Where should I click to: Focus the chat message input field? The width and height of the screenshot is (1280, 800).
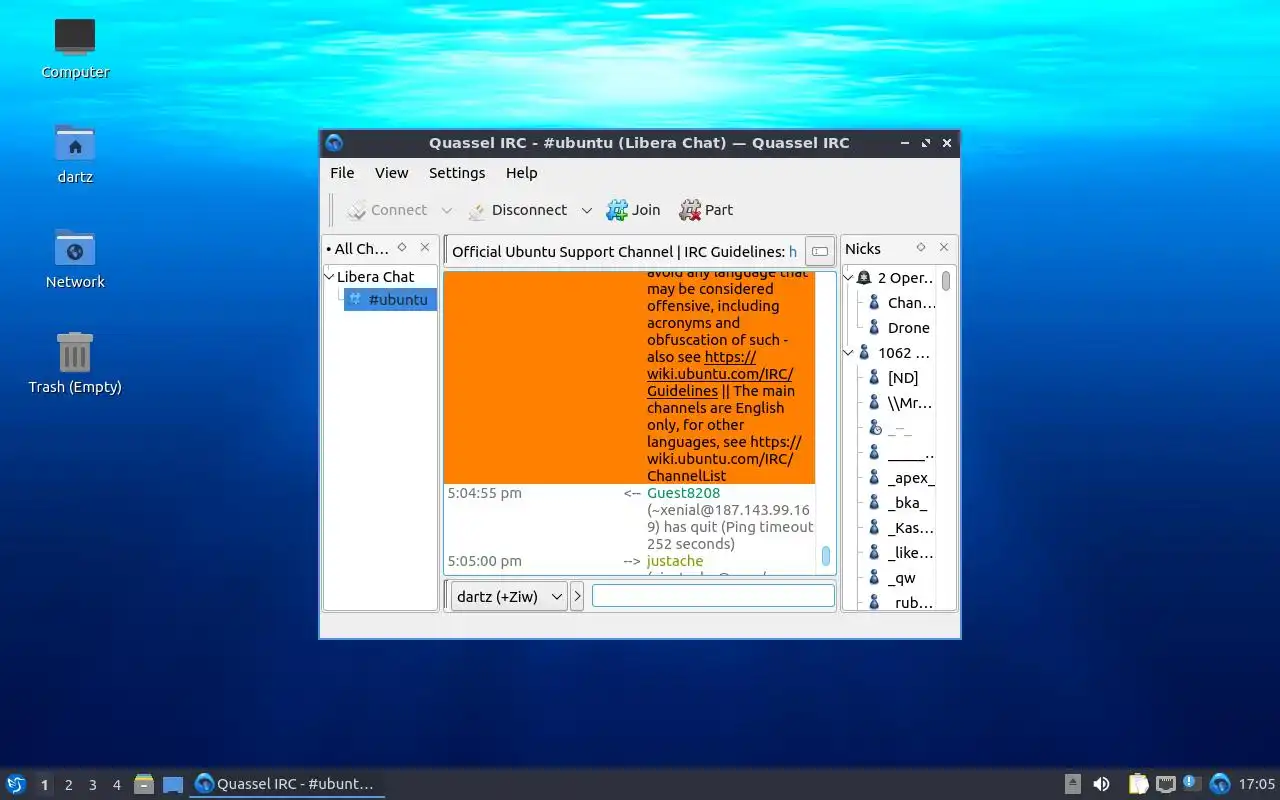coord(713,596)
